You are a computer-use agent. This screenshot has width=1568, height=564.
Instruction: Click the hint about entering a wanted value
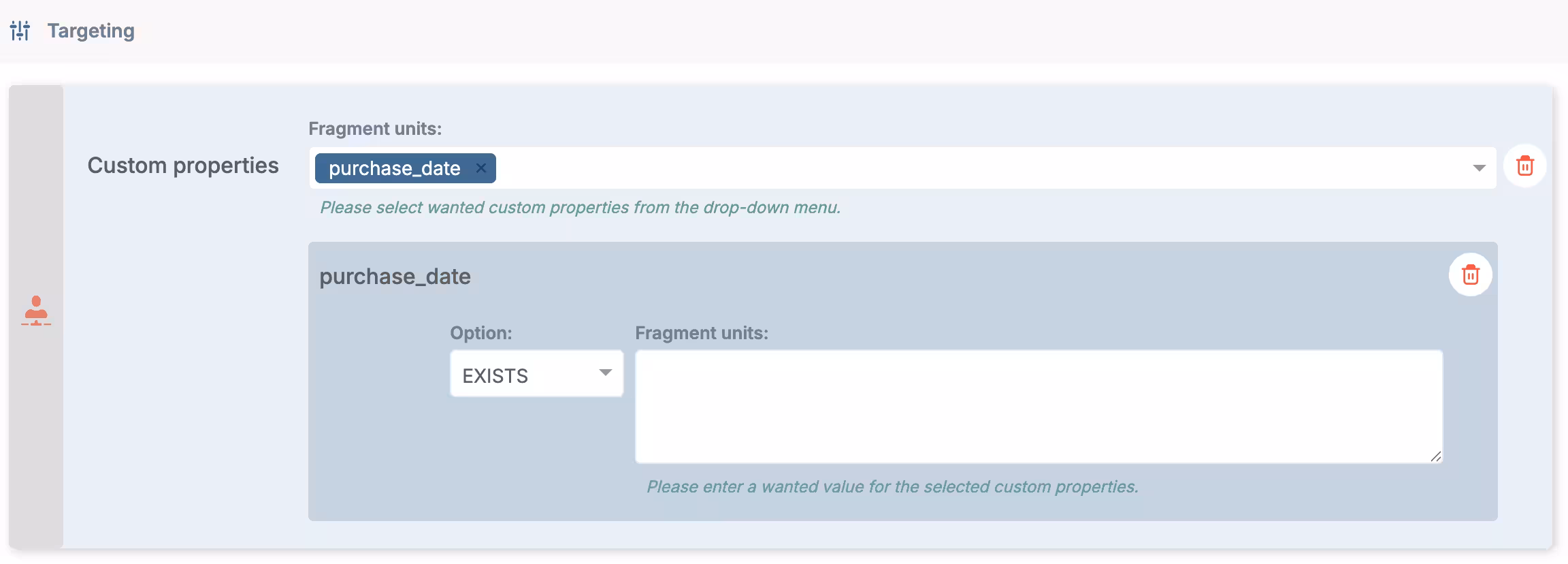892,487
